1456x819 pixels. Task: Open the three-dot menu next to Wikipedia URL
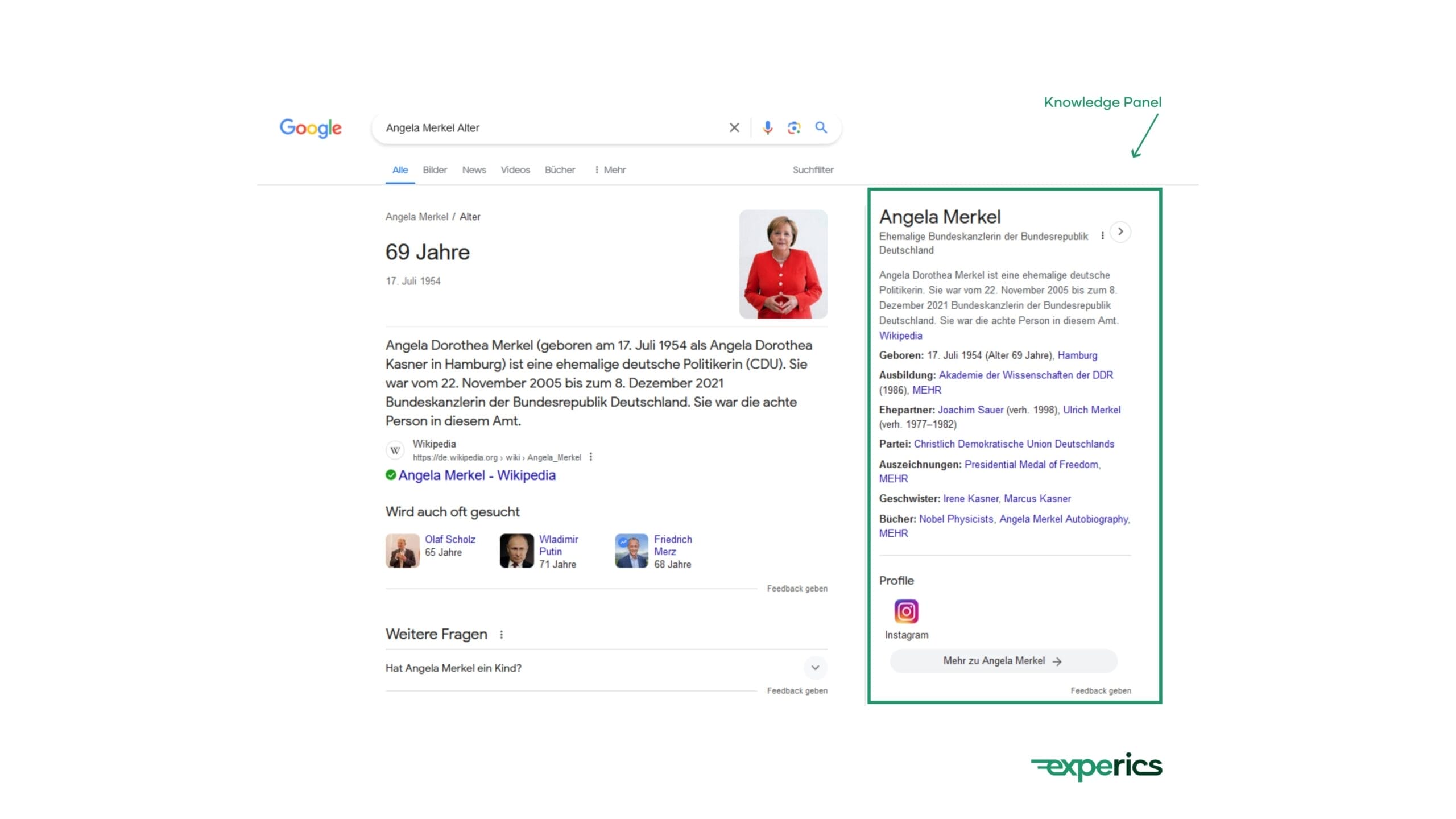[590, 457]
